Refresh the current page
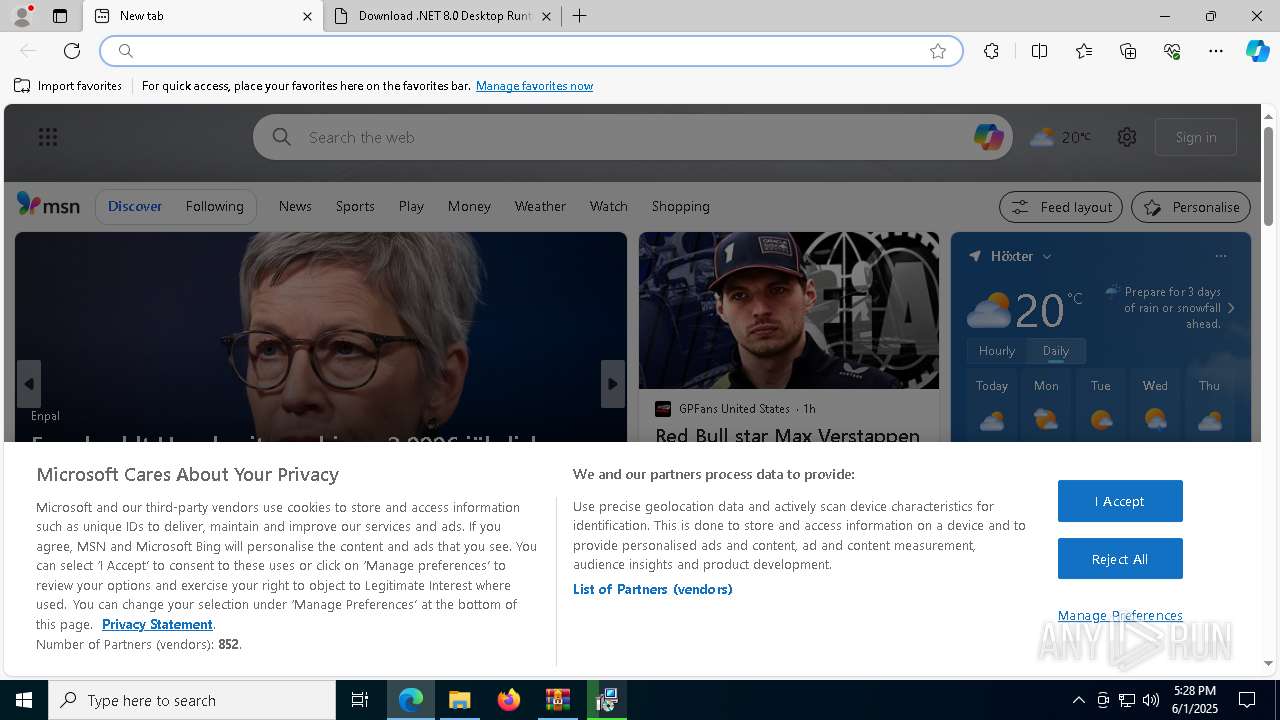Image resolution: width=1280 pixels, height=720 pixels. tap(72, 51)
